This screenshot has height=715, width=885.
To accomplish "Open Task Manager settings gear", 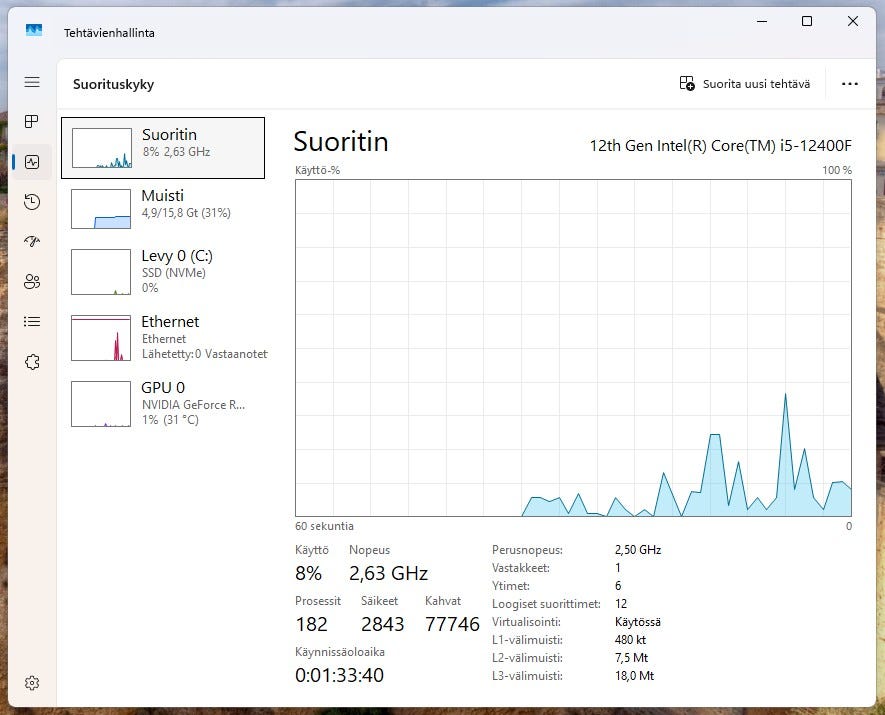I will 32,683.
